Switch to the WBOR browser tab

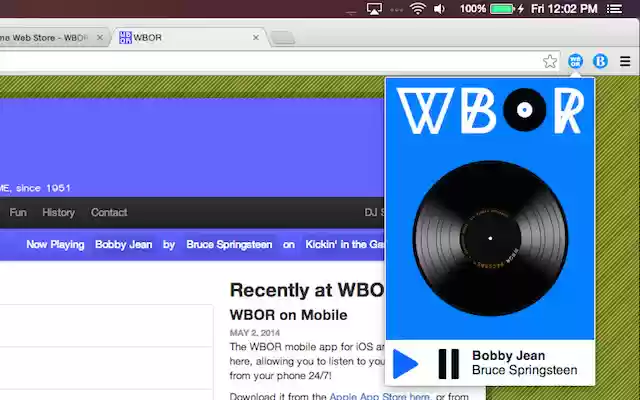tap(188, 38)
